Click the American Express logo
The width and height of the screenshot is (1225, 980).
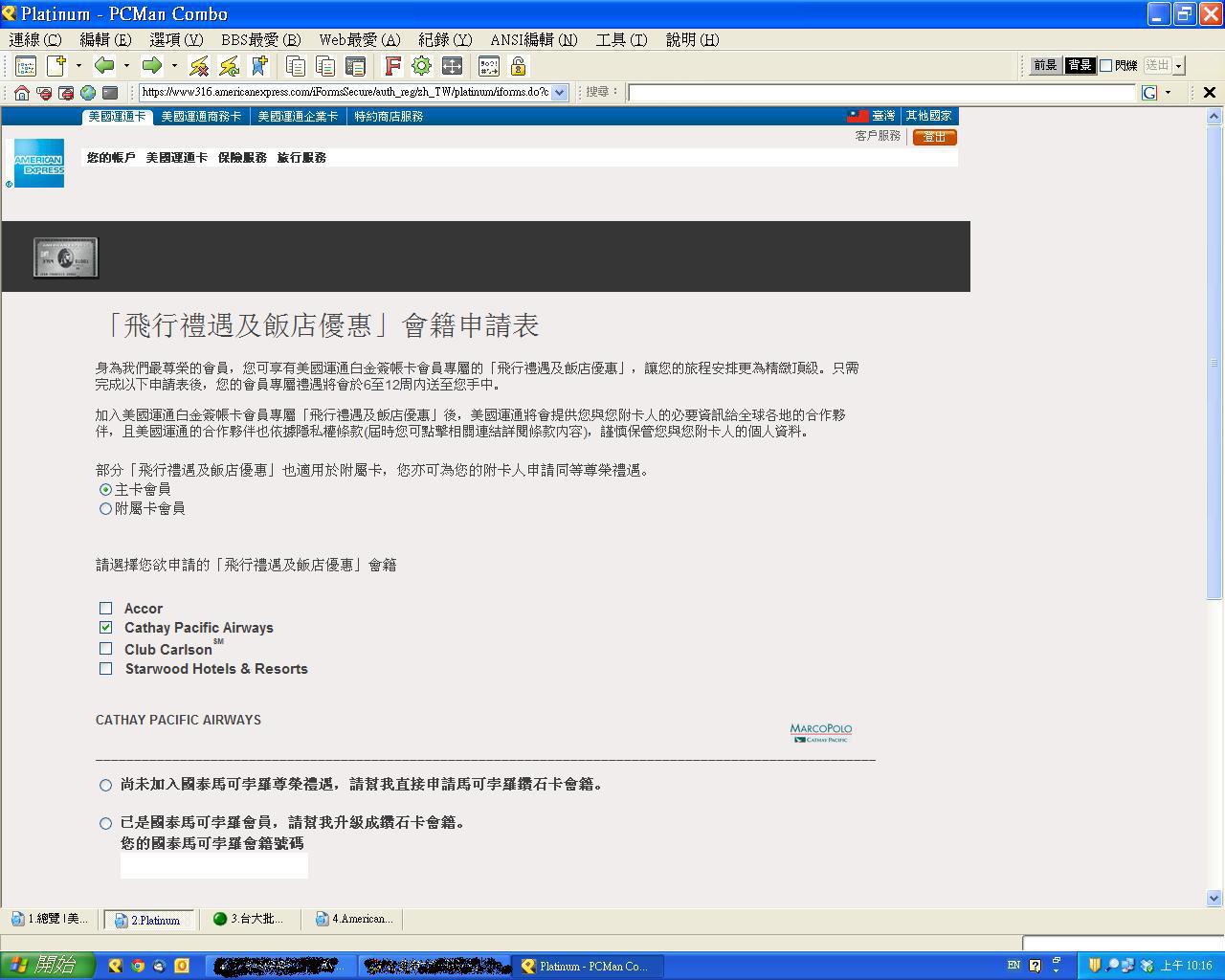[39, 163]
